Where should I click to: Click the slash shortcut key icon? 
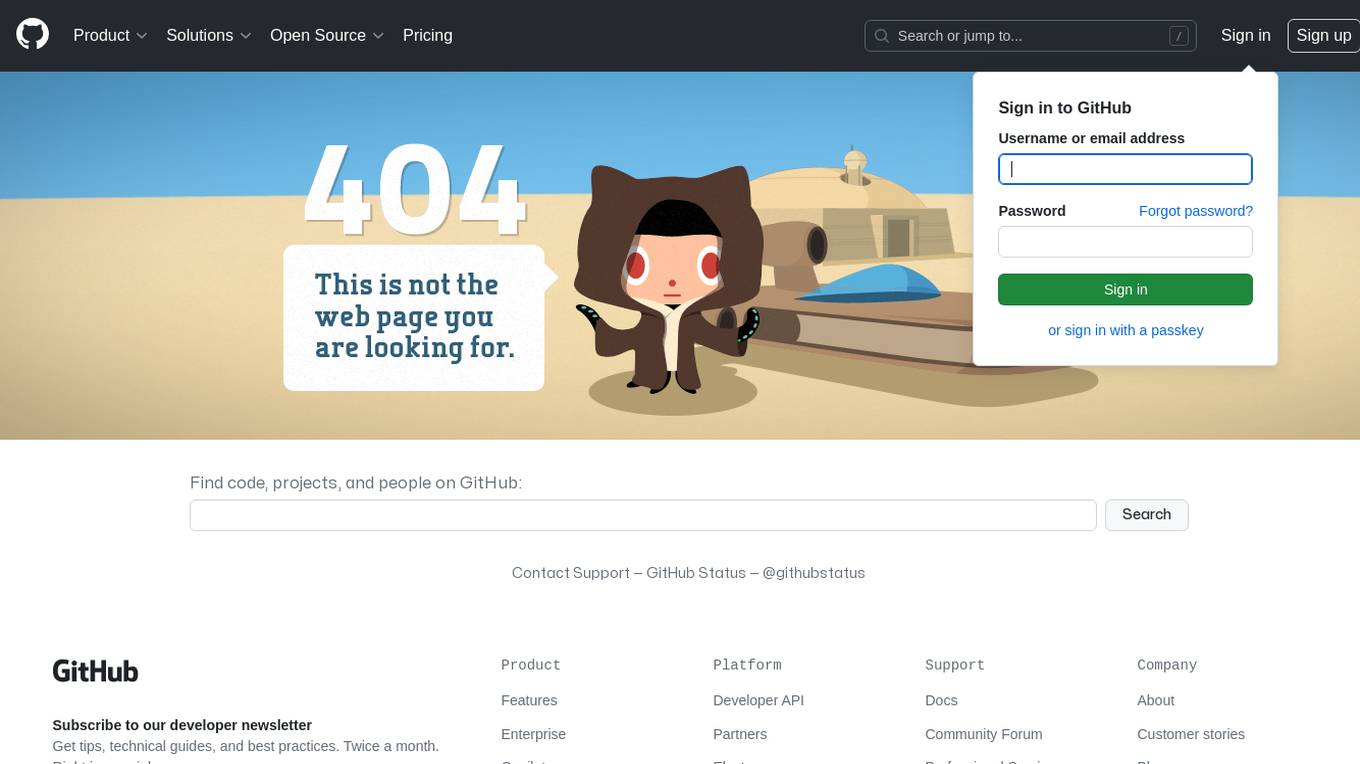[x=1179, y=36]
